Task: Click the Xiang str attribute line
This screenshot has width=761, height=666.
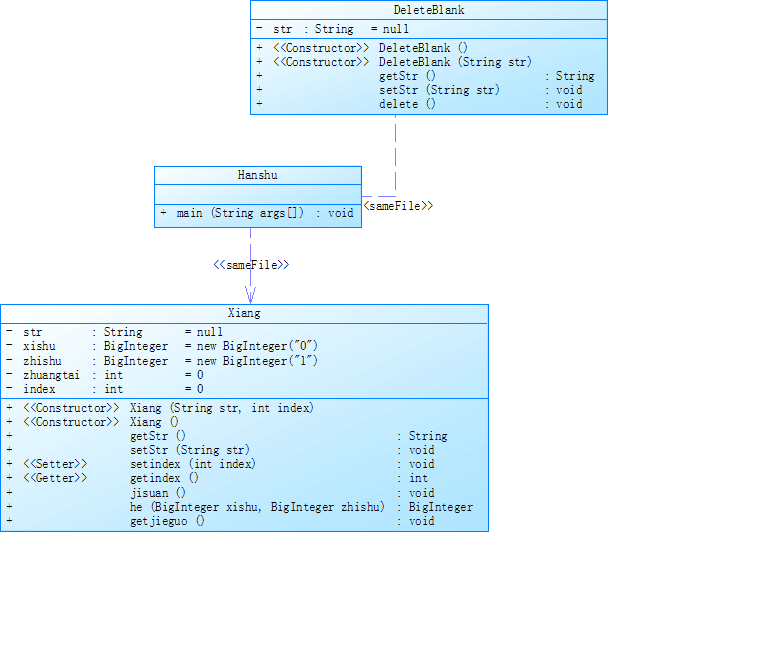Action: (115, 332)
